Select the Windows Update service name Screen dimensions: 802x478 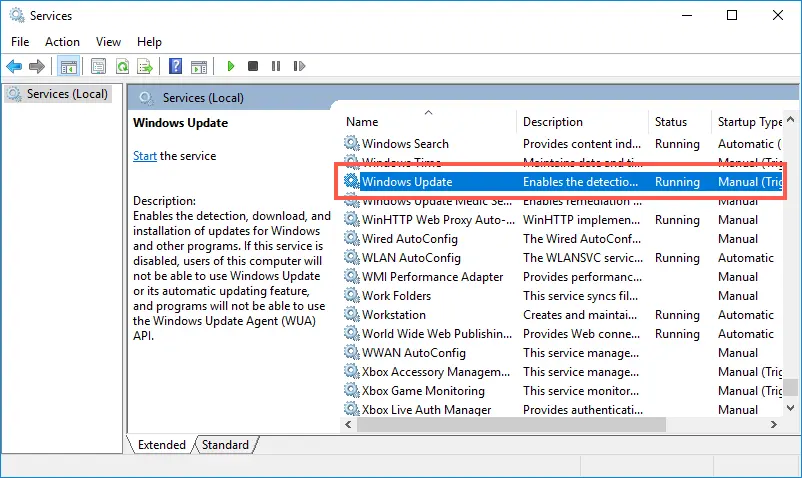click(407, 181)
